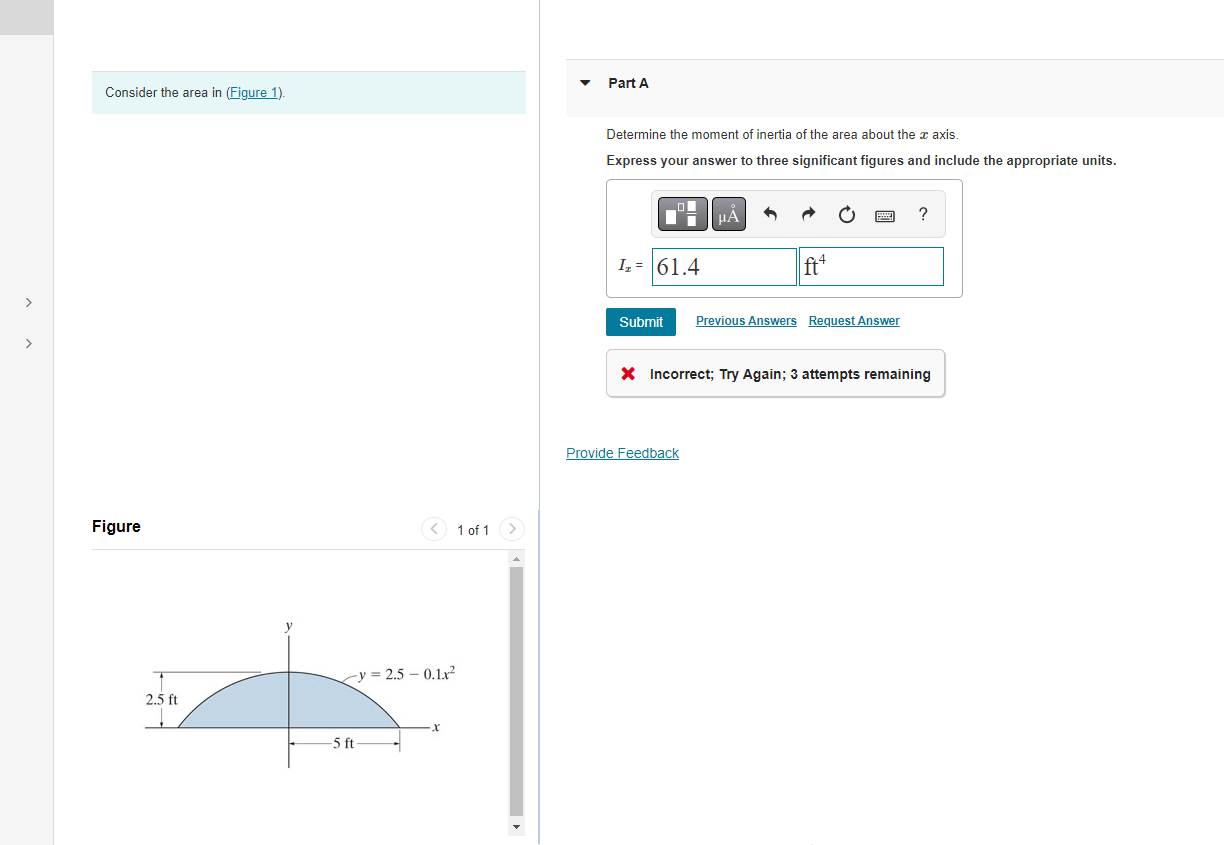Viewport: 1224px width, 845px height.
Task: Click the figure panel scrollbar thumb
Action: 516,692
